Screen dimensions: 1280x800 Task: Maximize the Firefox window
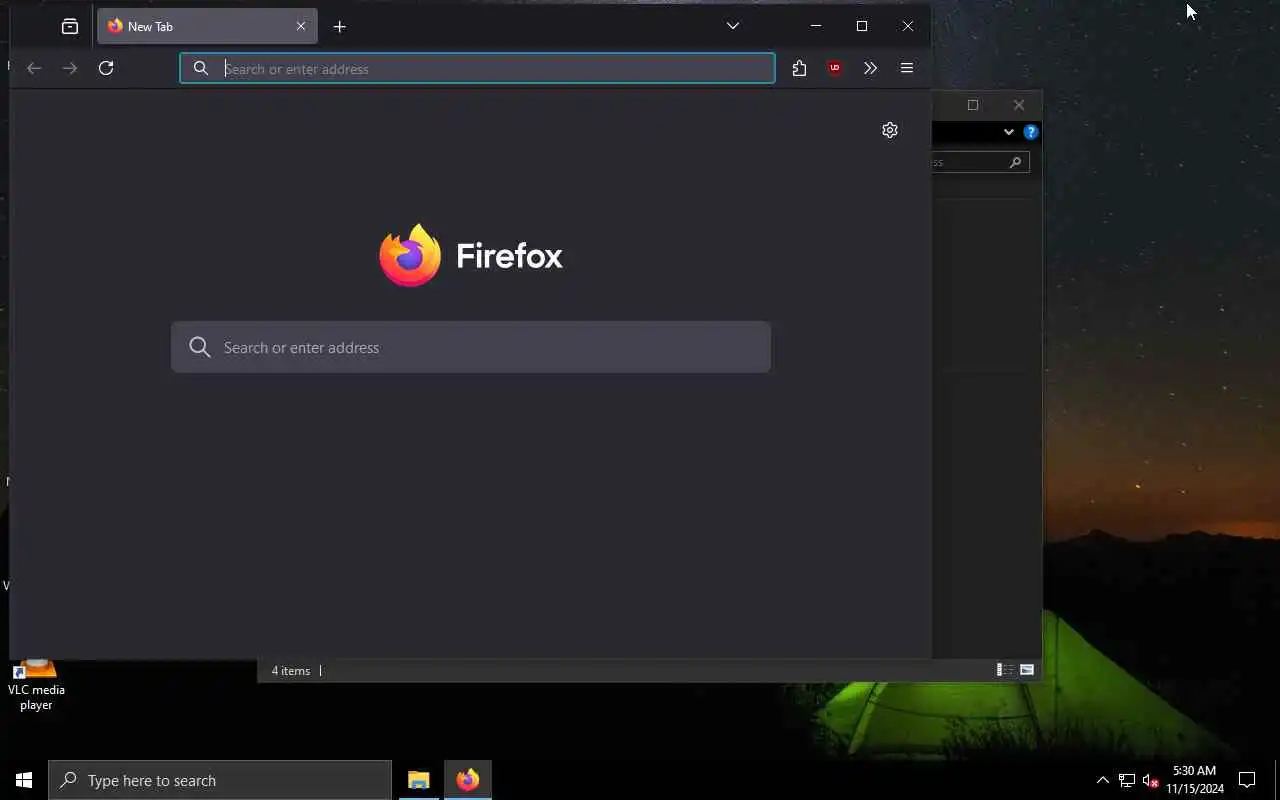point(862,26)
